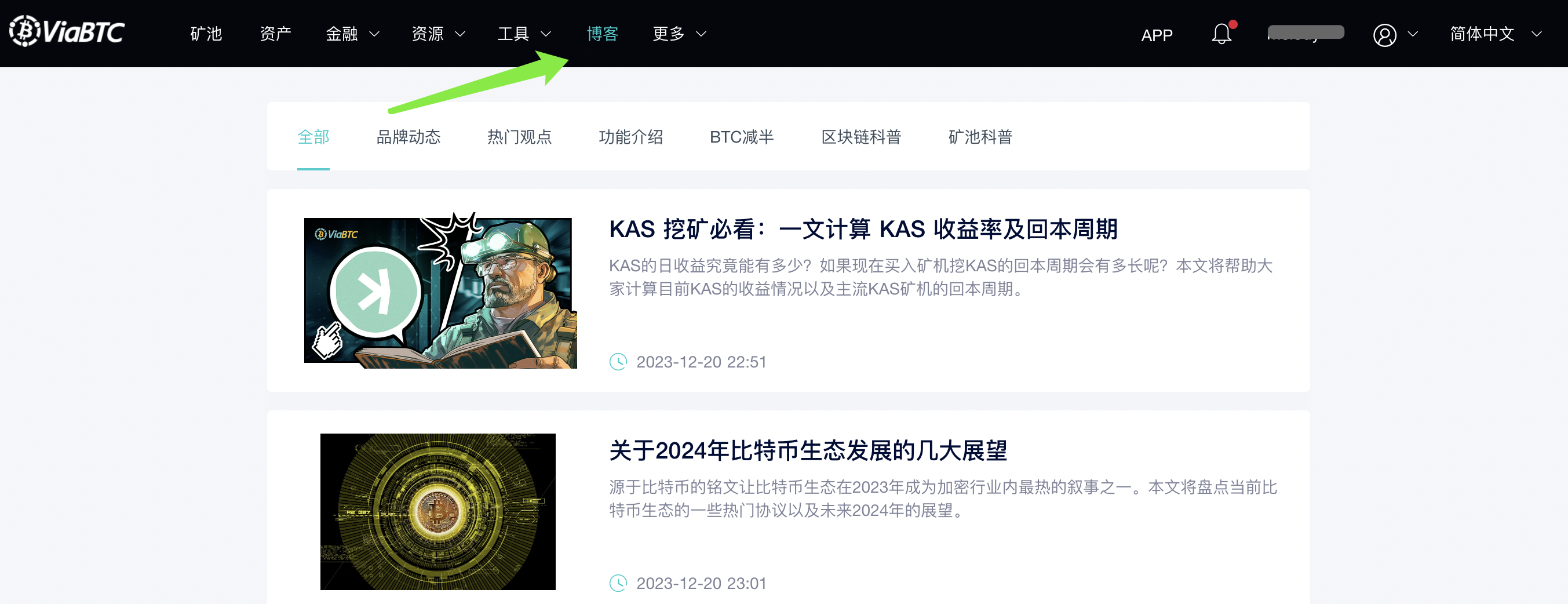Open the 资产 menu item
Viewport: 1568px width, 604px height.
[276, 34]
